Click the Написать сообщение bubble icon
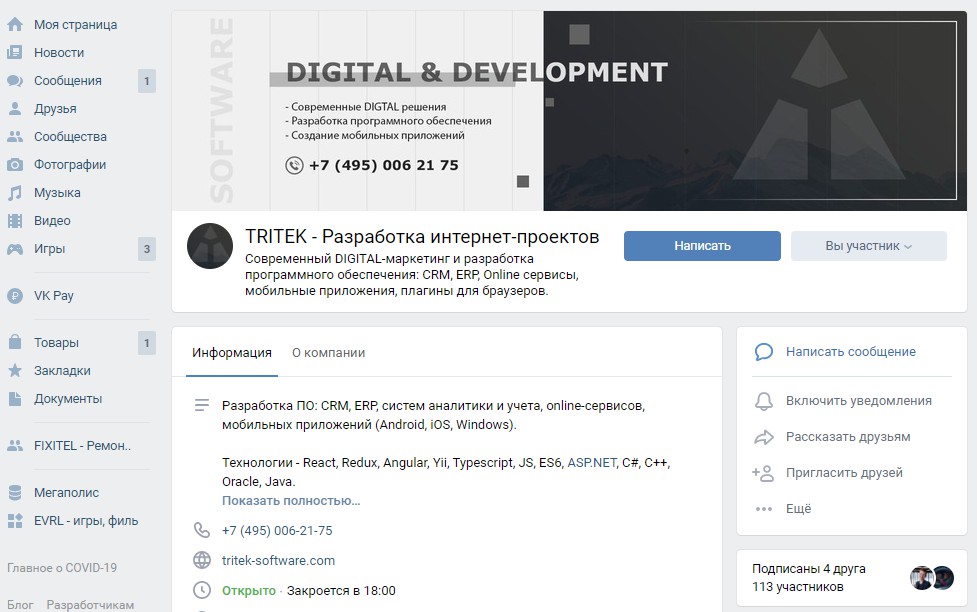The width and height of the screenshot is (977, 612). point(764,352)
